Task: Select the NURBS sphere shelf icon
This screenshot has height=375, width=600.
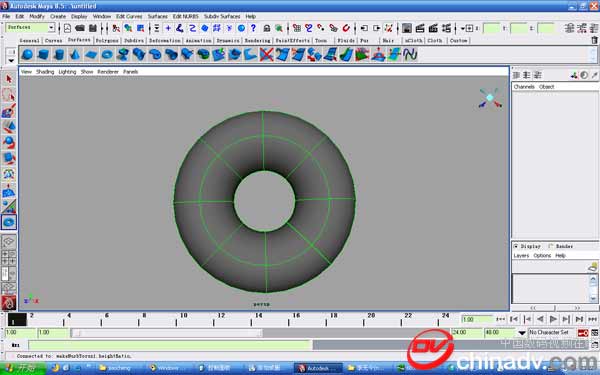Action: (27, 54)
